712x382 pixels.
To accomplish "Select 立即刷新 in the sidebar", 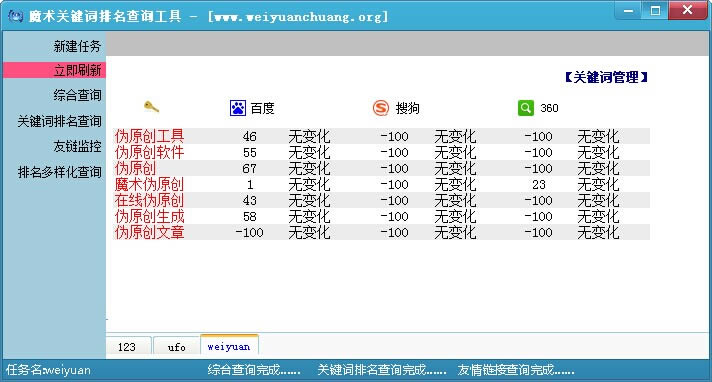I will pyautogui.click(x=54, y=70).
